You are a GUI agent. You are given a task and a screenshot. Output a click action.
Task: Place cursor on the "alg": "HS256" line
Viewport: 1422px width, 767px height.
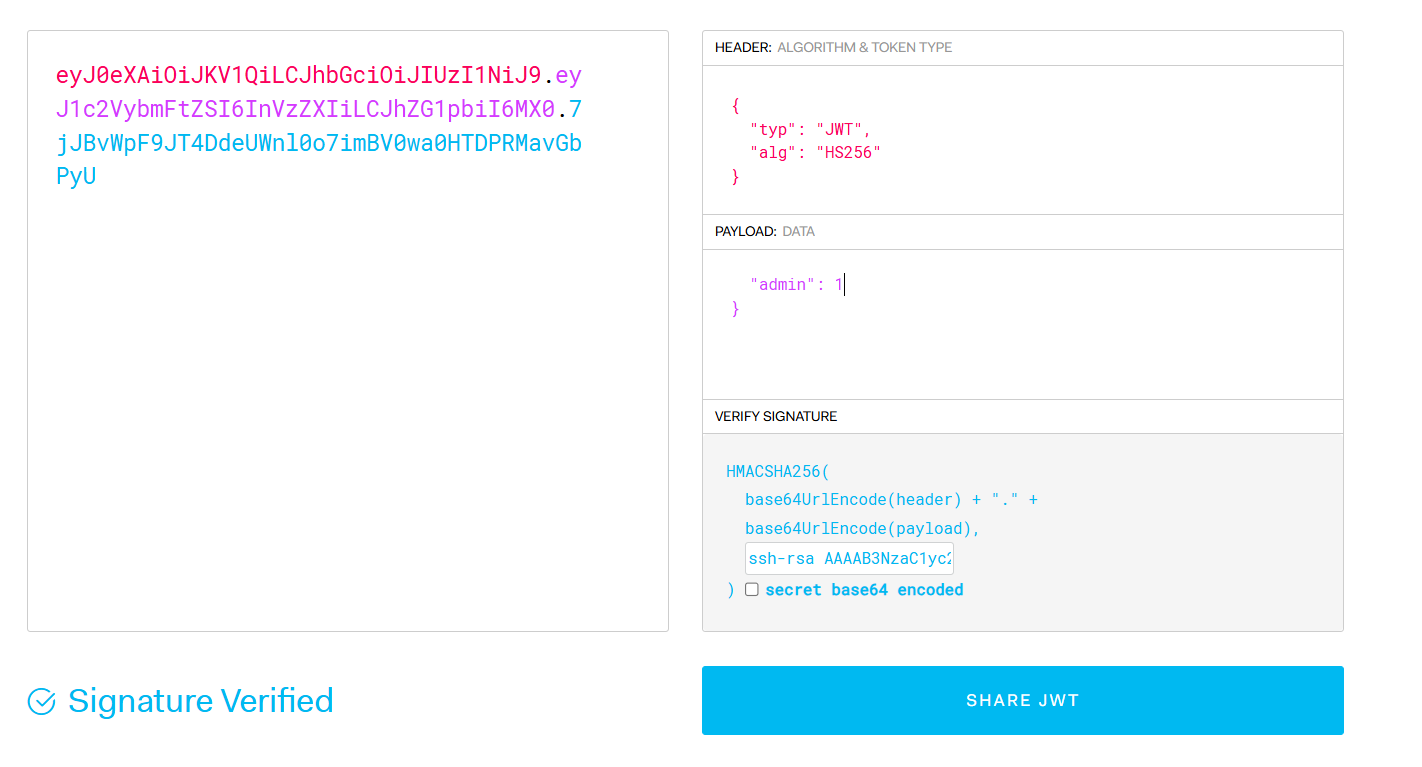tap(815, 152)
